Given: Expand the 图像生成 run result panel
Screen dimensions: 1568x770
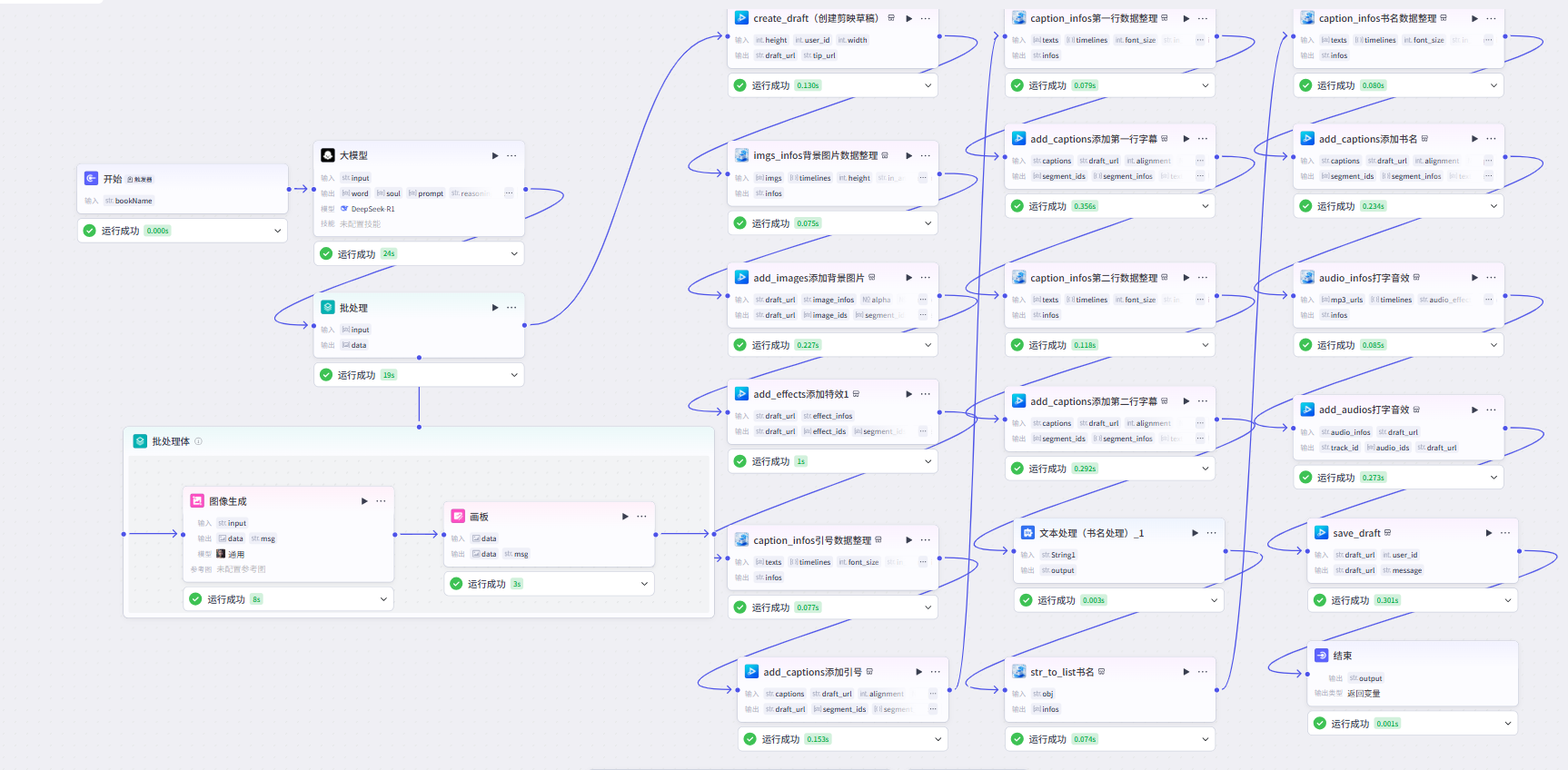Looking at the screenshot, I should click(383, 599).
